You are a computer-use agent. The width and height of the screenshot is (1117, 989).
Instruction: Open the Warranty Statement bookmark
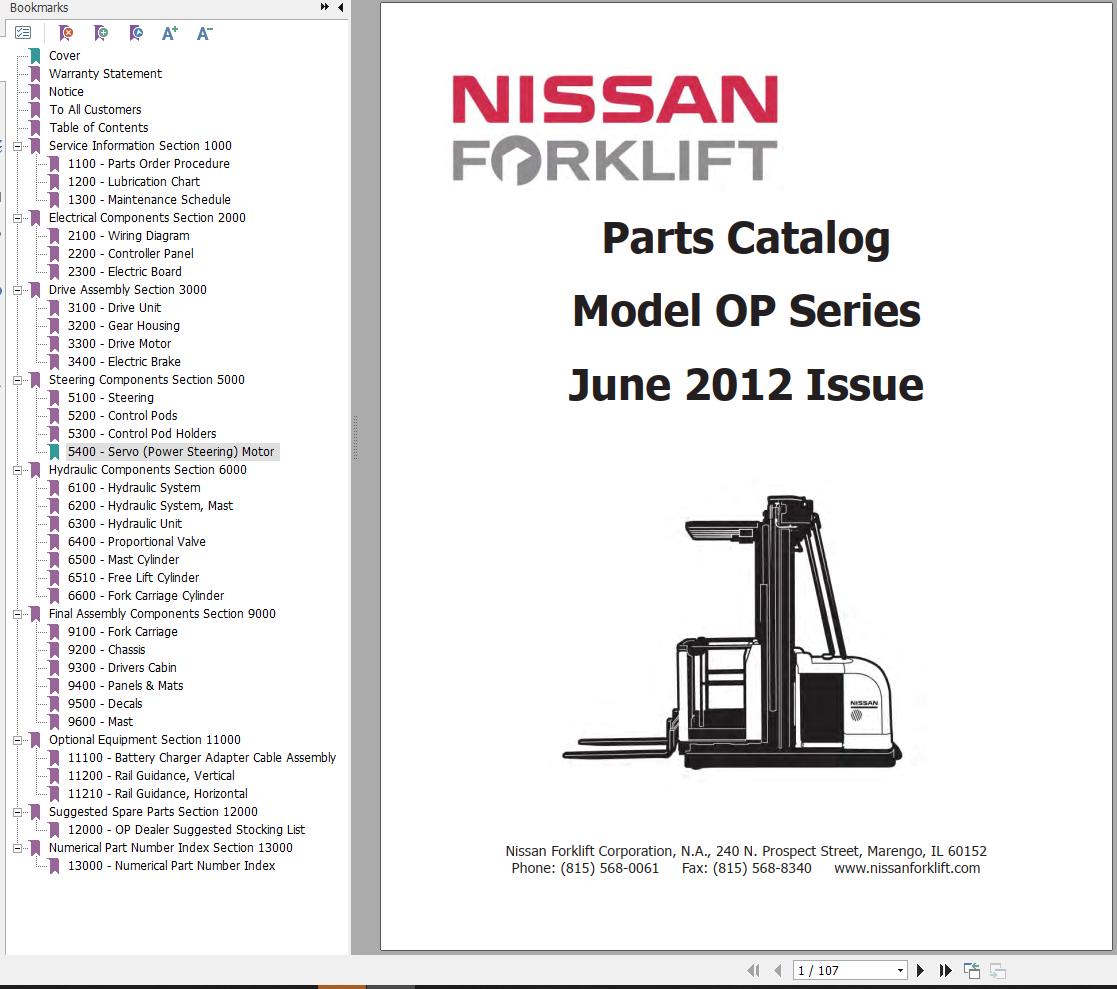click(105, 73)
